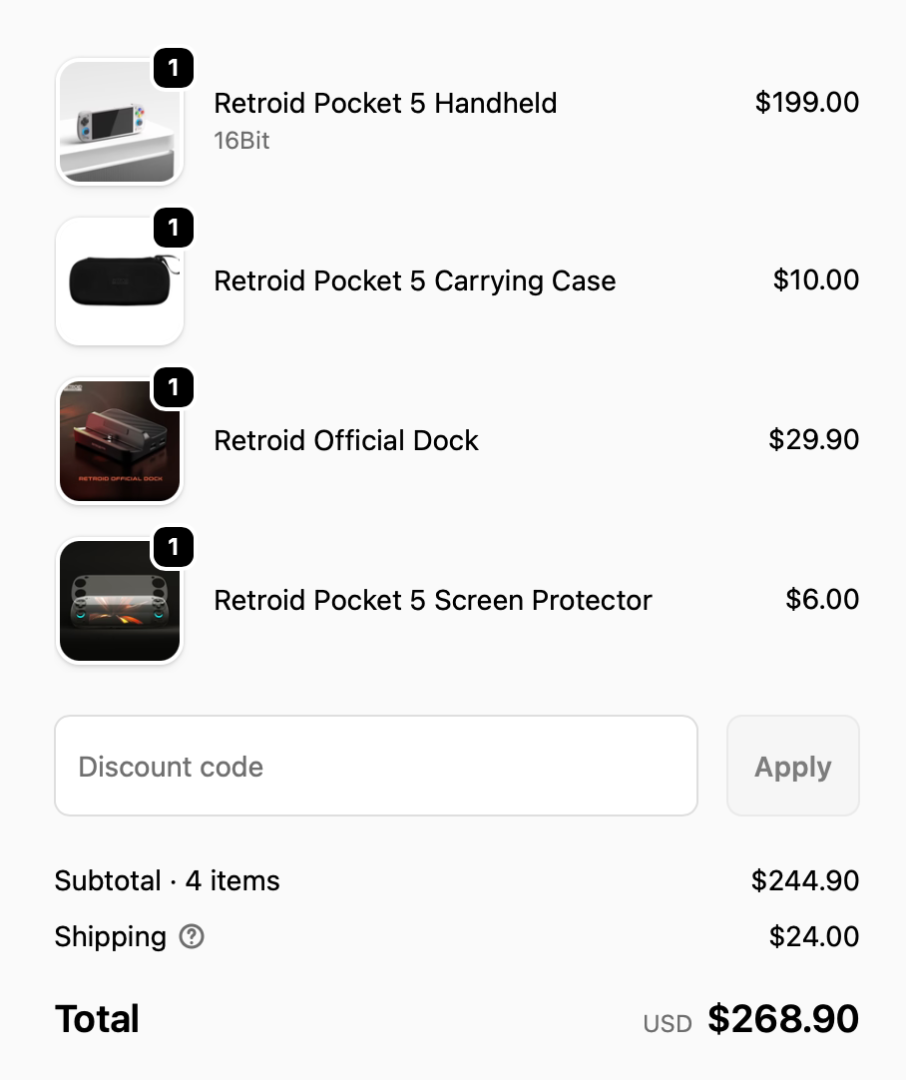This screenshot has height=1080, width=906.
Task: Click the Subtotal 4 items label
Action: [167, 881]
